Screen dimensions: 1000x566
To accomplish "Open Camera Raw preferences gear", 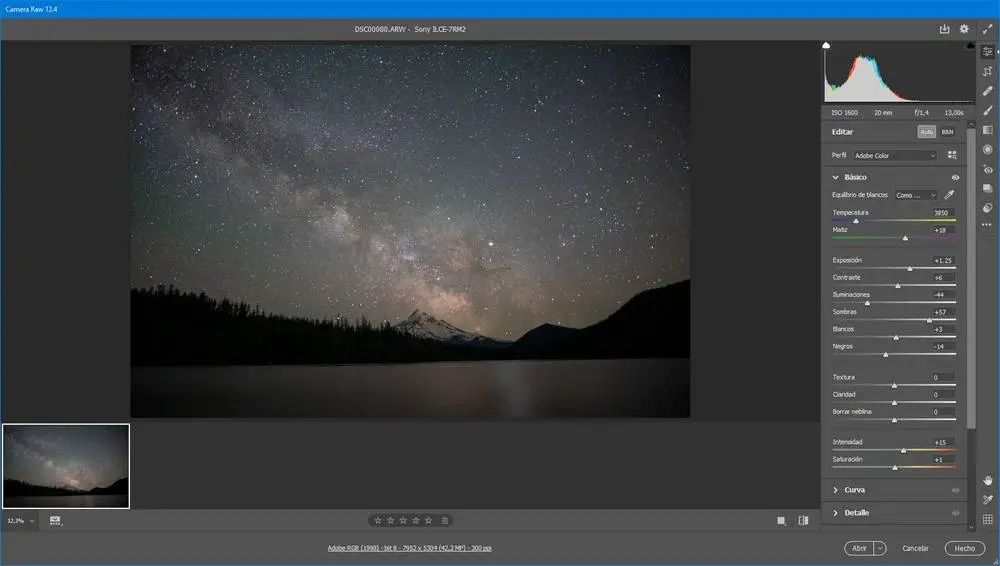I will click(x=964, y=29).
